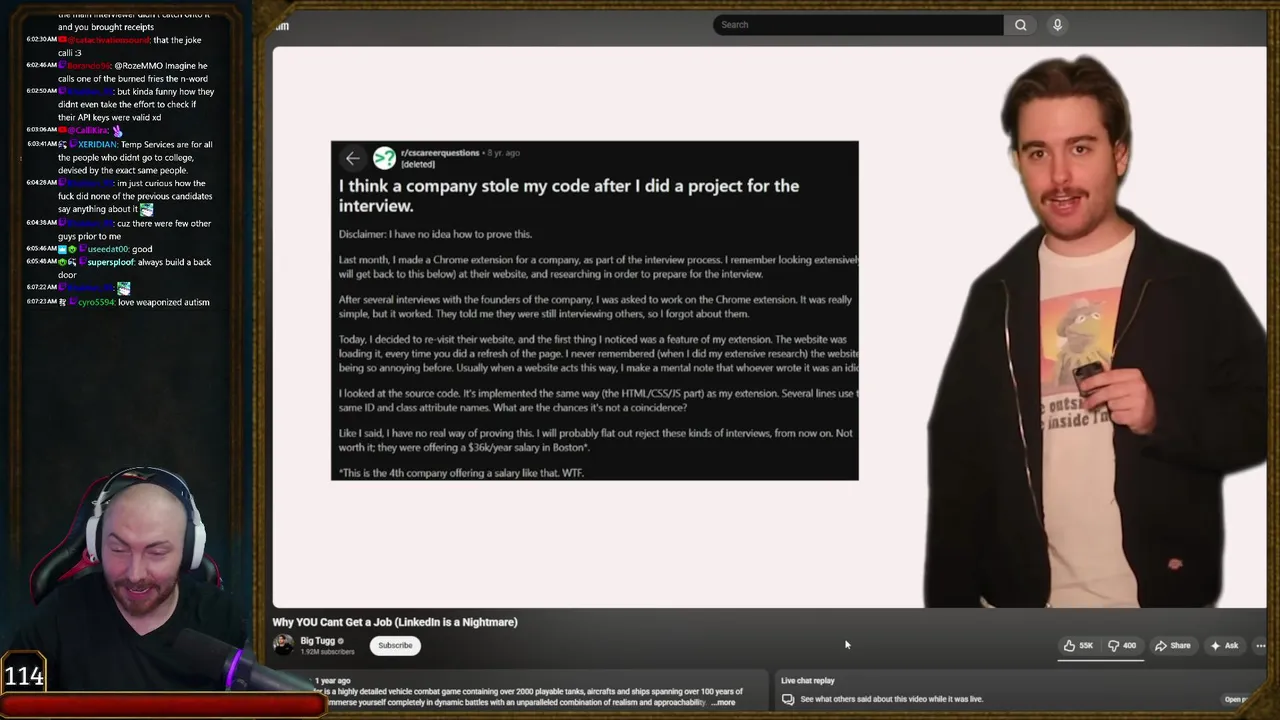Subscribe to the Big Tugg channel
The image size is (1280, 720).
395,645
